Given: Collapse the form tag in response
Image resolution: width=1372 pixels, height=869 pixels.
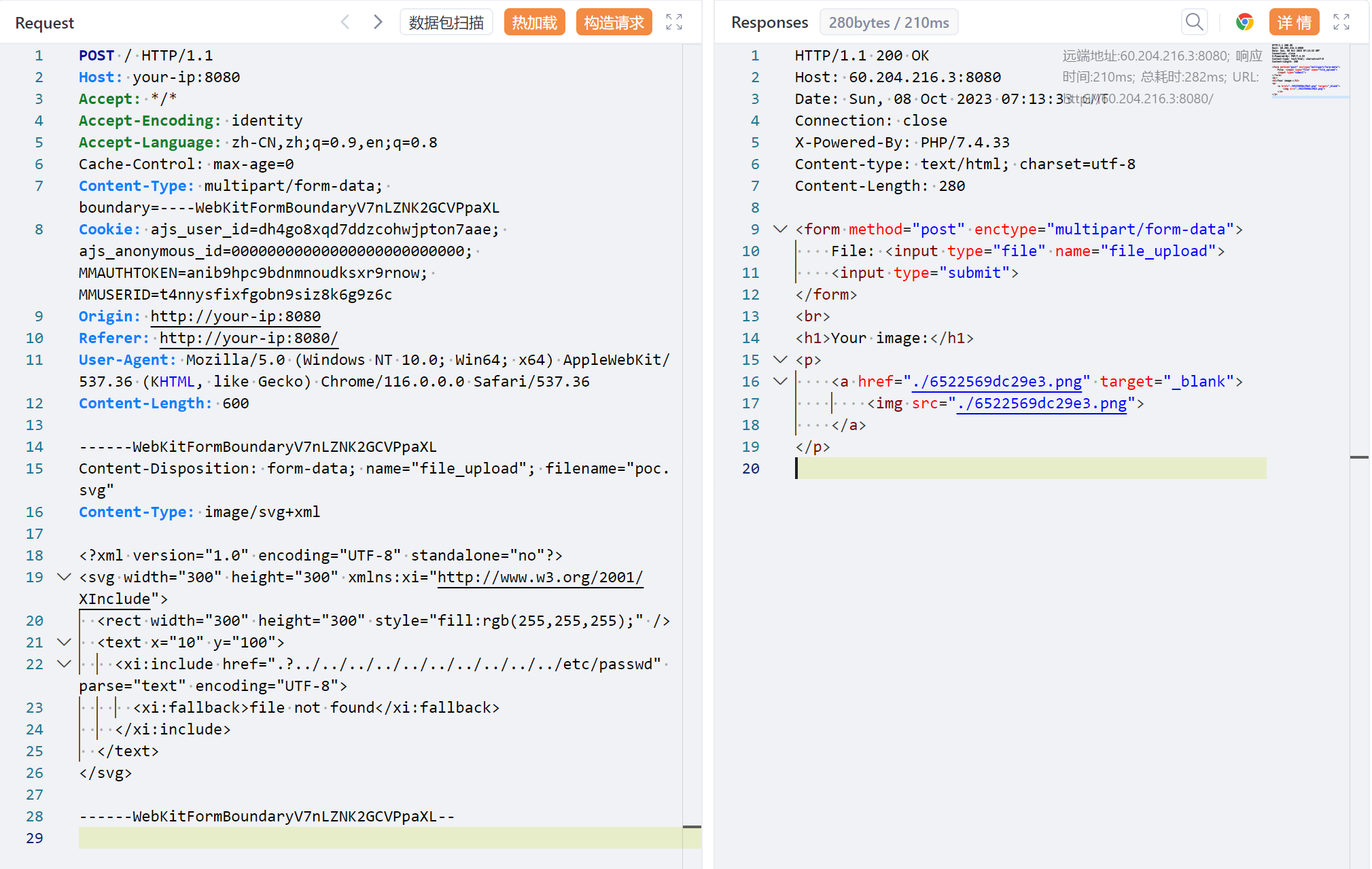Looking at the screenshot, I should (x=780, y=229).
